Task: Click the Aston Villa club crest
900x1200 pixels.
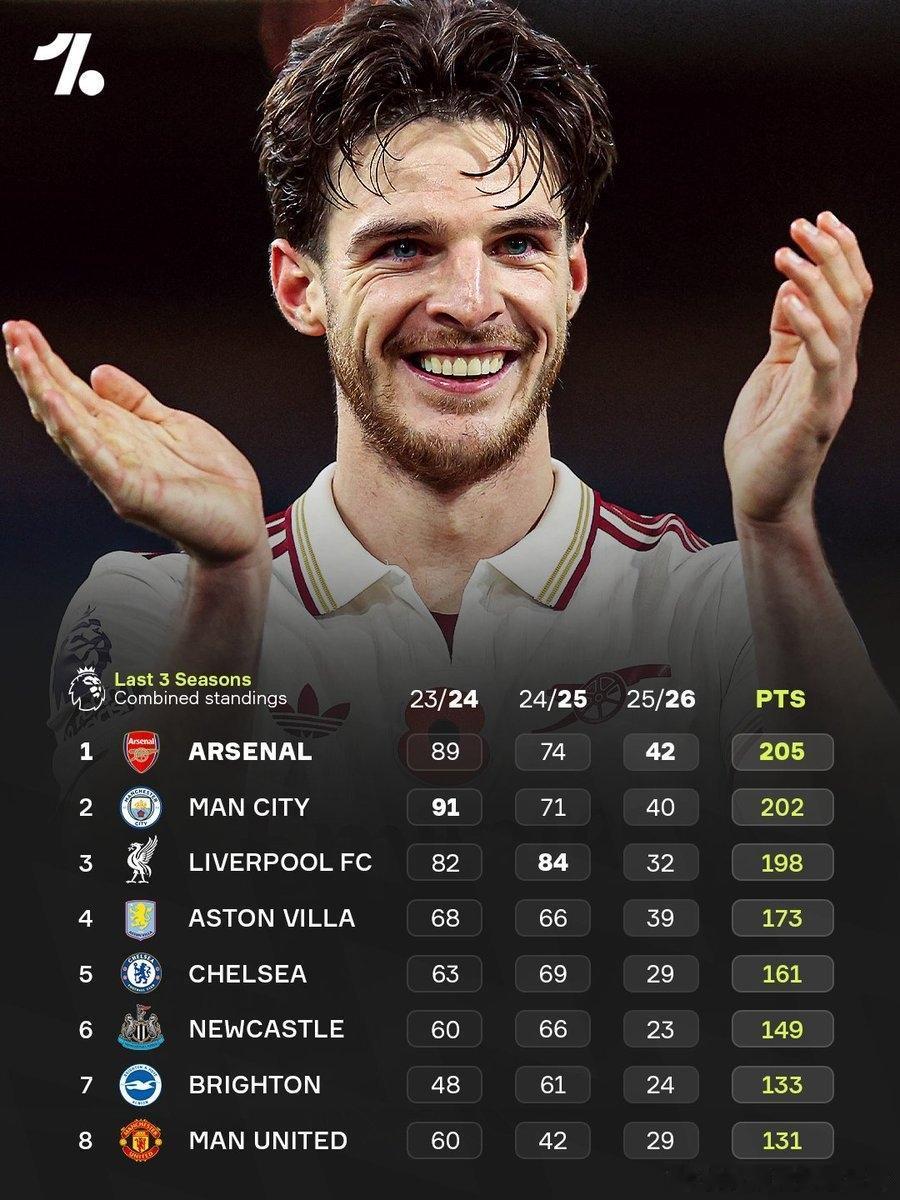Action: click(141, 918)
